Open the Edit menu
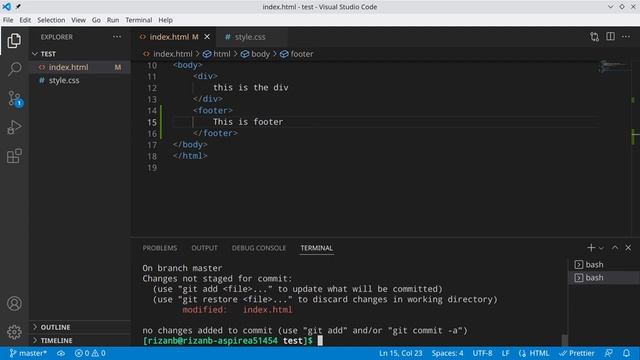Viewport: 640px width, 360px height. coord(25,20)
